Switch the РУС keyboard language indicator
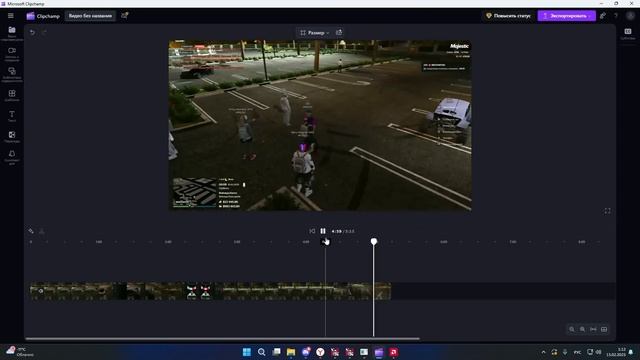The width and height of the screenshot is (640, 360). [x=577, y=352]
